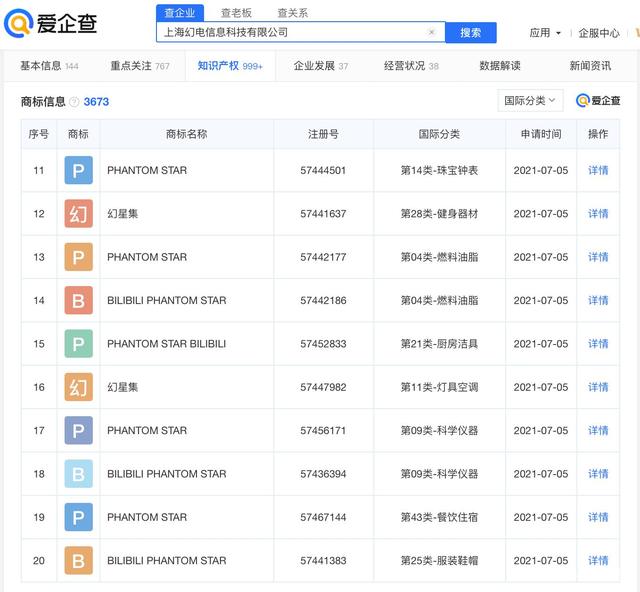Image resolution: width=640 pixels, height=592 pixels.
Task: Click the 爱企查 logo in header
Action: [51, 23]
